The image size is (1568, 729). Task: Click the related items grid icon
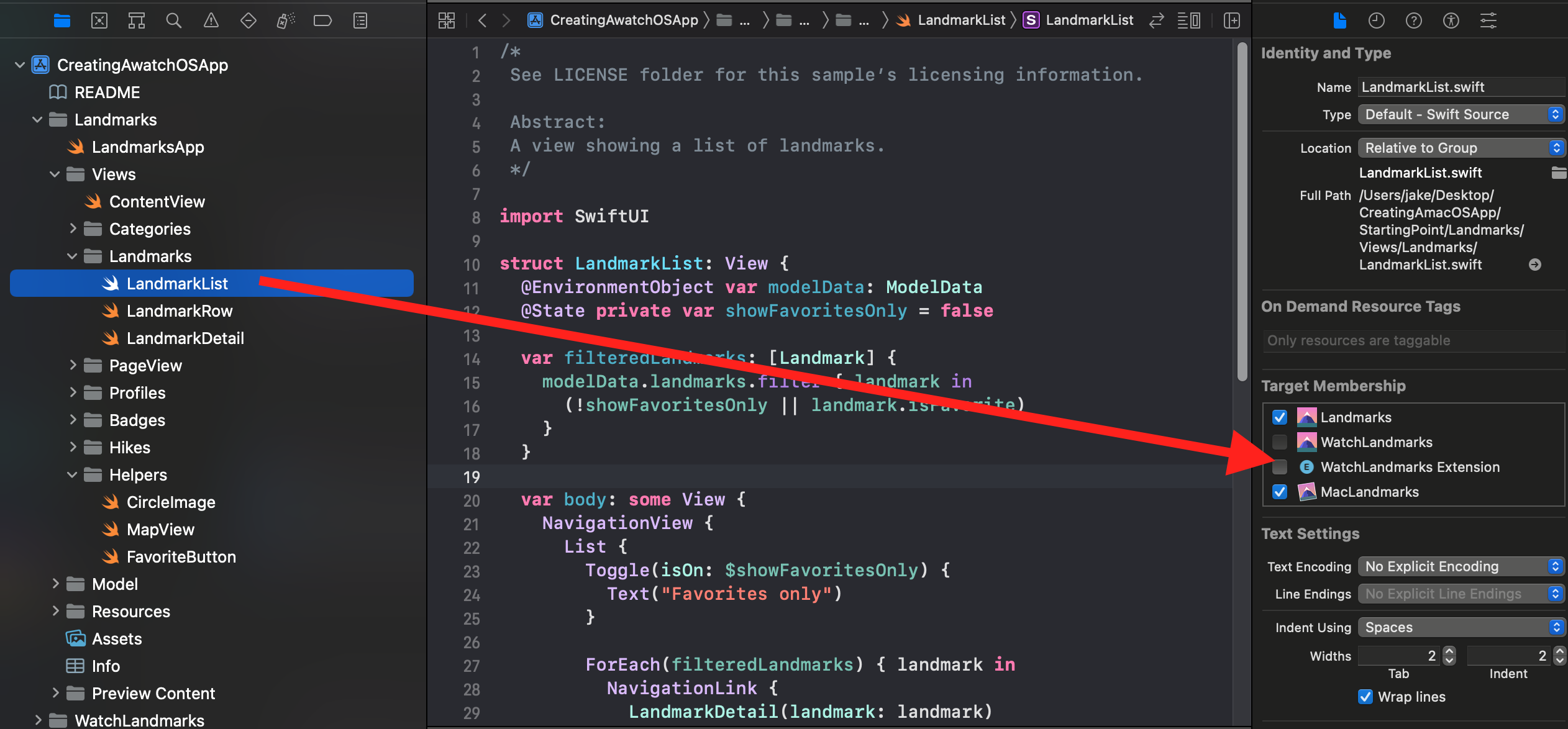[x=446, y=20]
